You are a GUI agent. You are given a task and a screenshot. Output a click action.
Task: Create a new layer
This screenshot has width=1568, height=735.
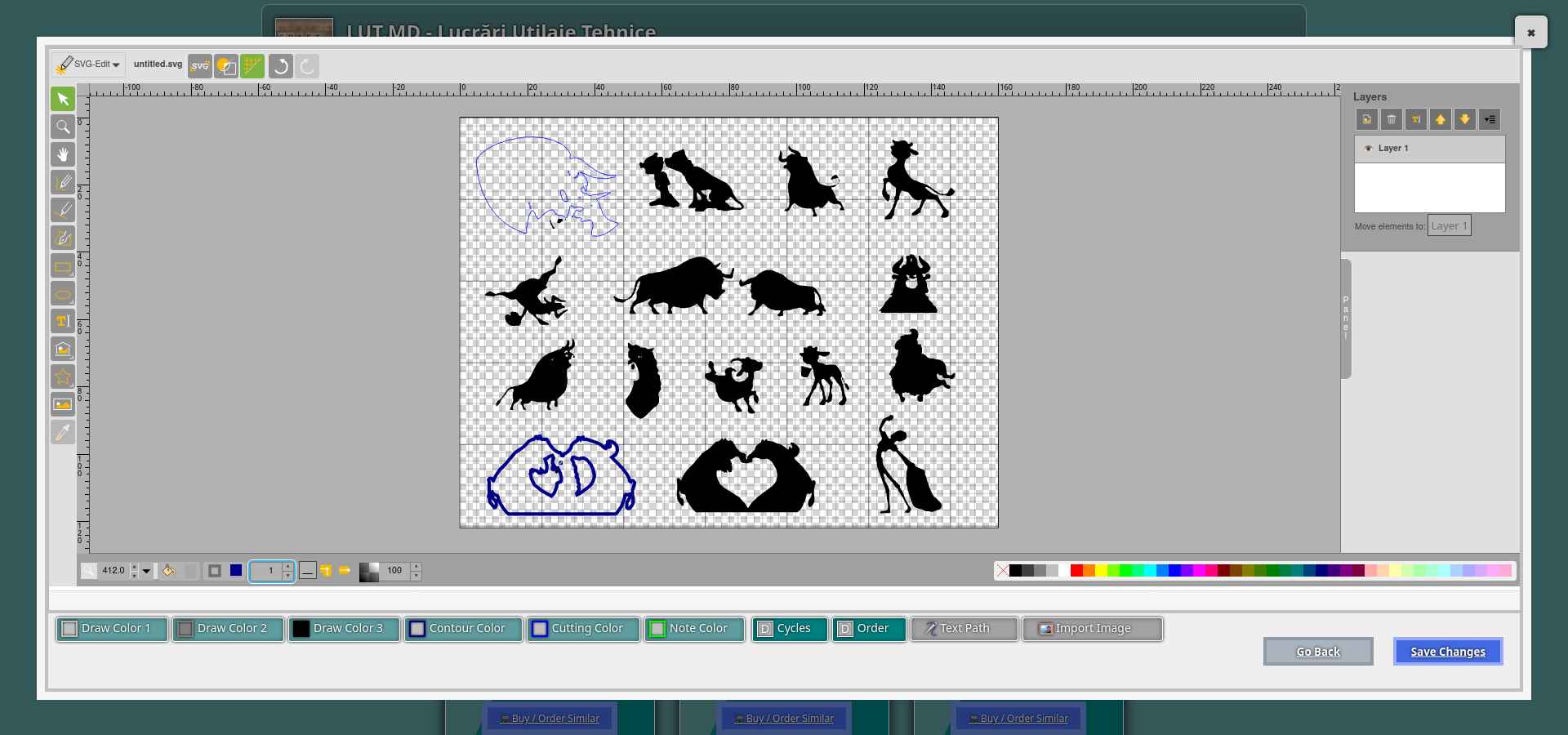coord(1367,119)
